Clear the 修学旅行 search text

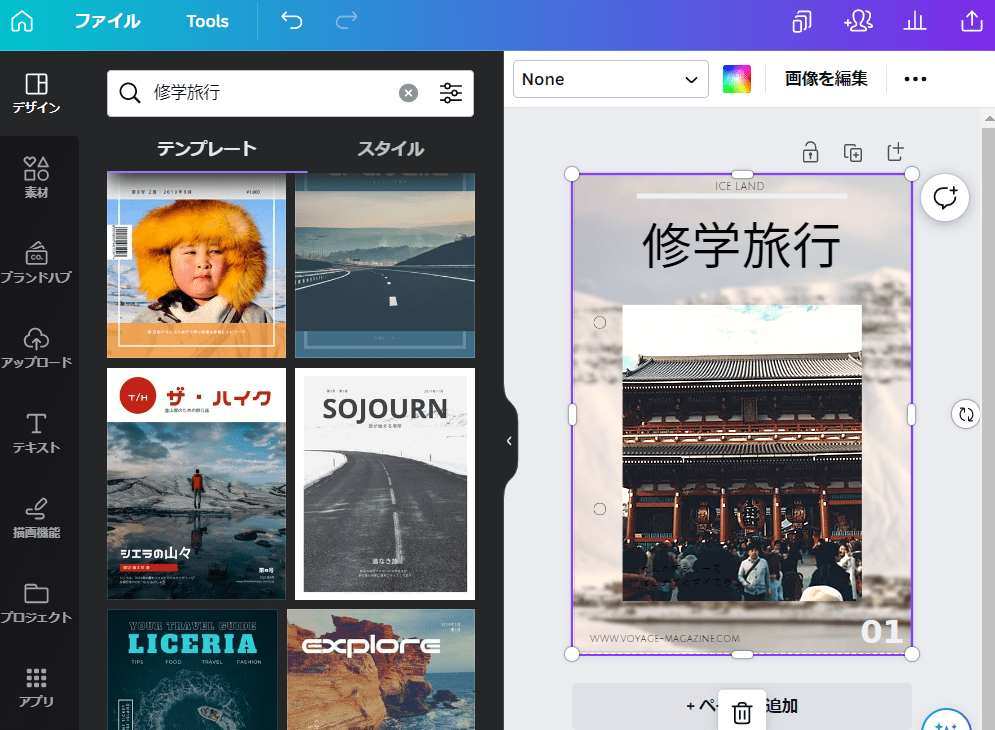click(408, 93)
